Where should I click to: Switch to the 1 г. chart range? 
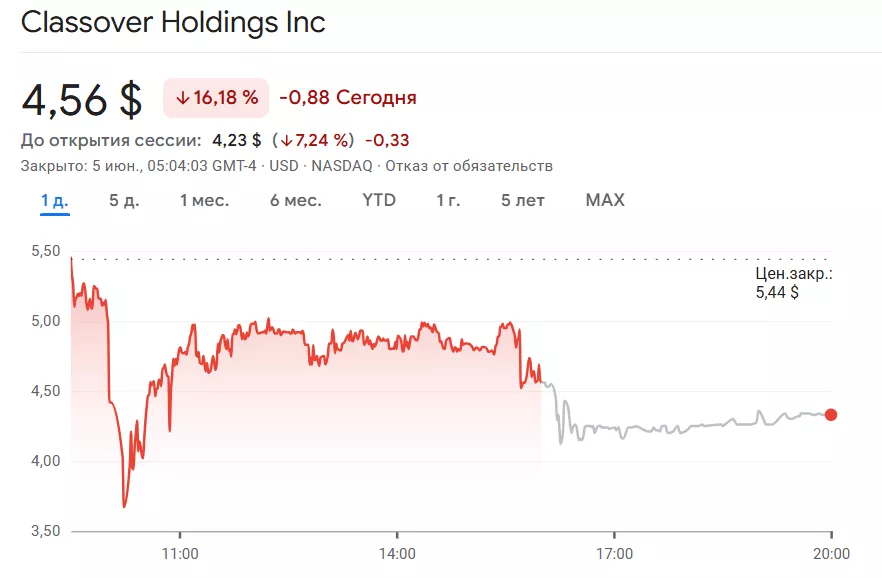coord(448,200)
